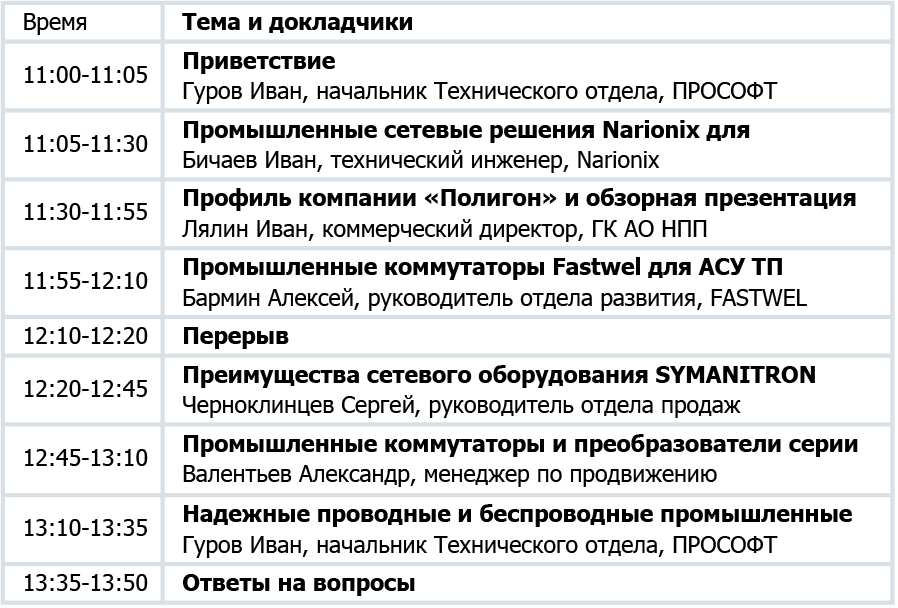The height and width of the screenshot is (608, 898).
Task: Select speaker Валентьев Александр, менеджер по продвижению
Action: tap(450, 475)
